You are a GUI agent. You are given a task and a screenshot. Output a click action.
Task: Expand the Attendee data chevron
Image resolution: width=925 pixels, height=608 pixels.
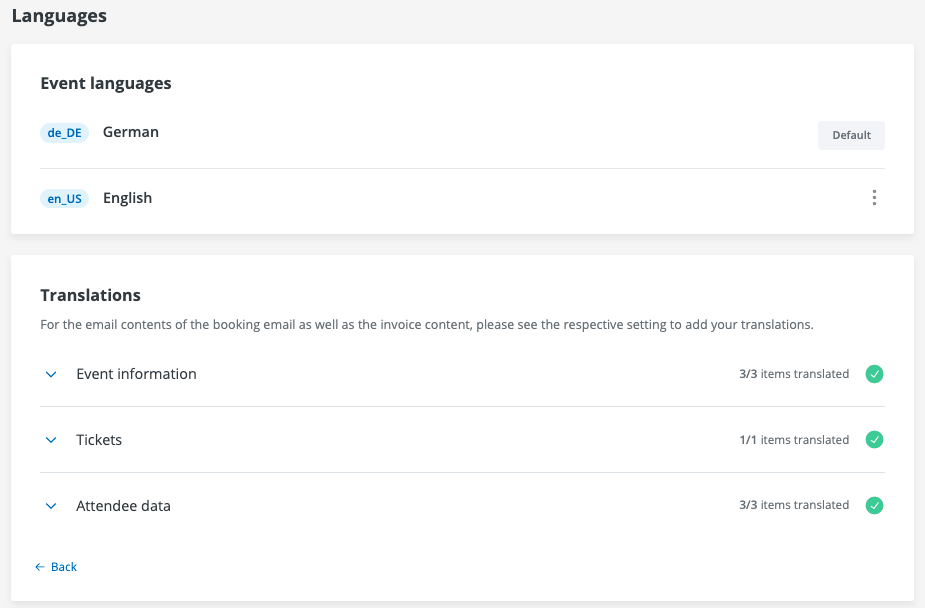(x=51, y=506)
